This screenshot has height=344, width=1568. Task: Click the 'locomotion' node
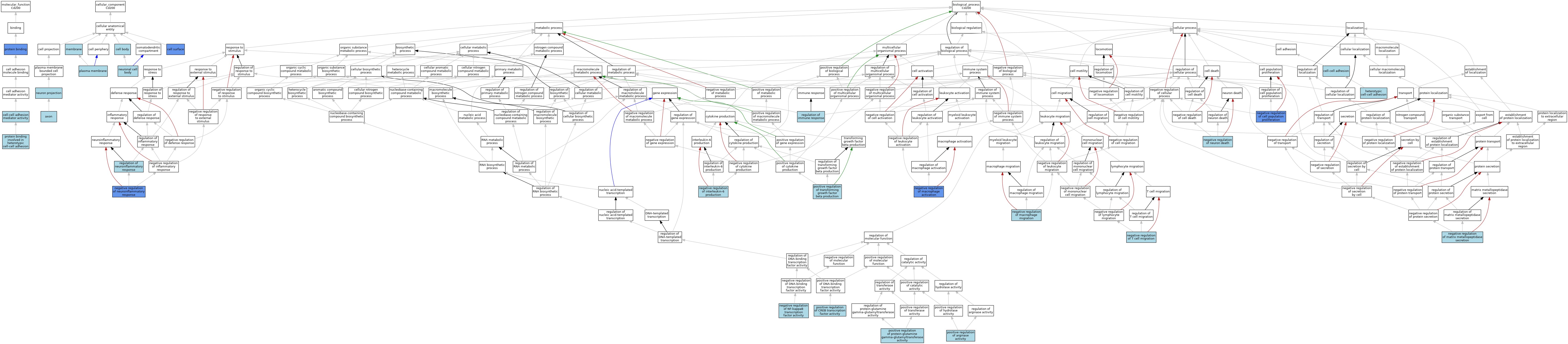coord(1104,49)
